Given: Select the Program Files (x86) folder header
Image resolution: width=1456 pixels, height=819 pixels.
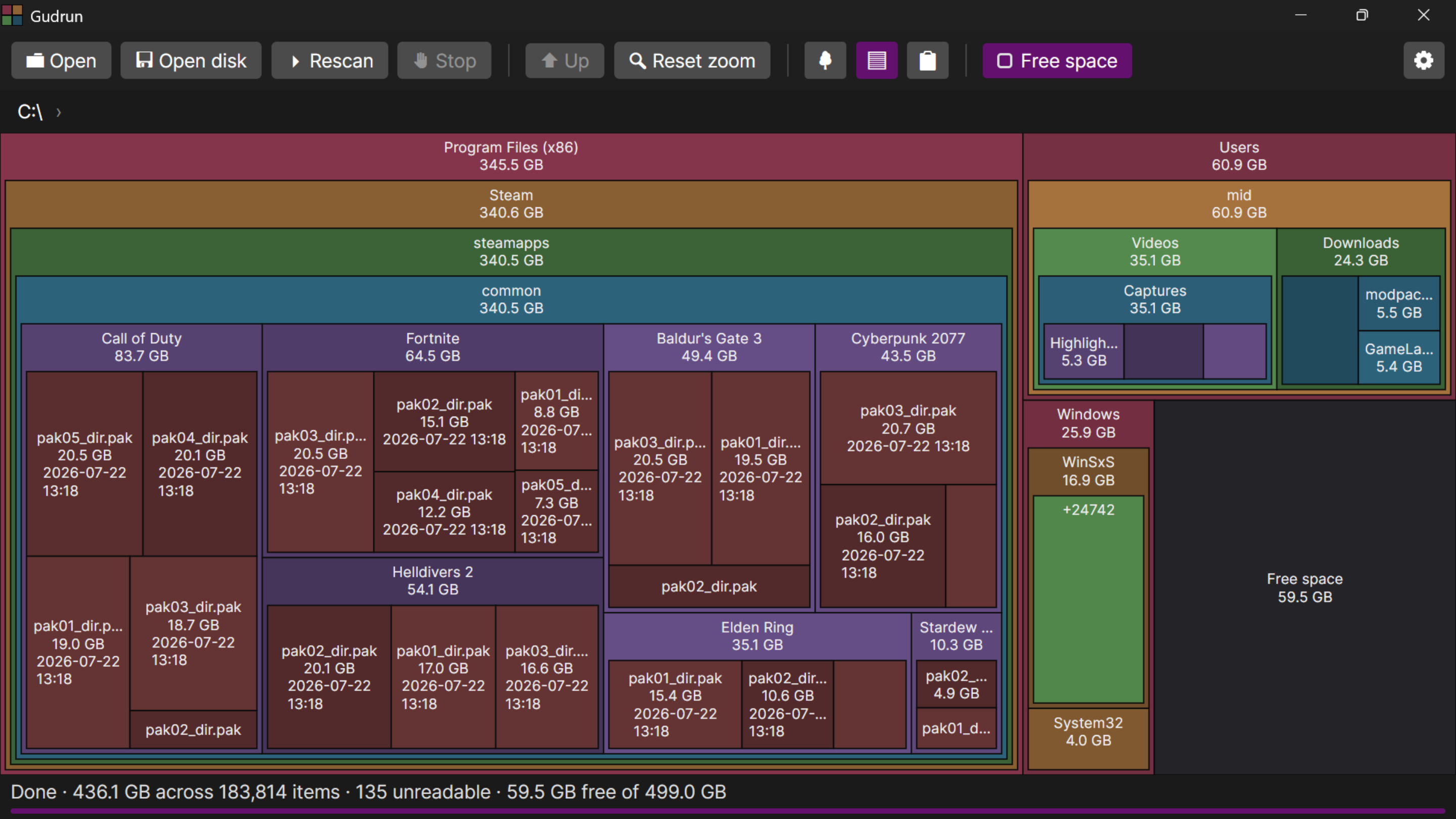Looking at the screenshot, I should (x=511, y=156).
